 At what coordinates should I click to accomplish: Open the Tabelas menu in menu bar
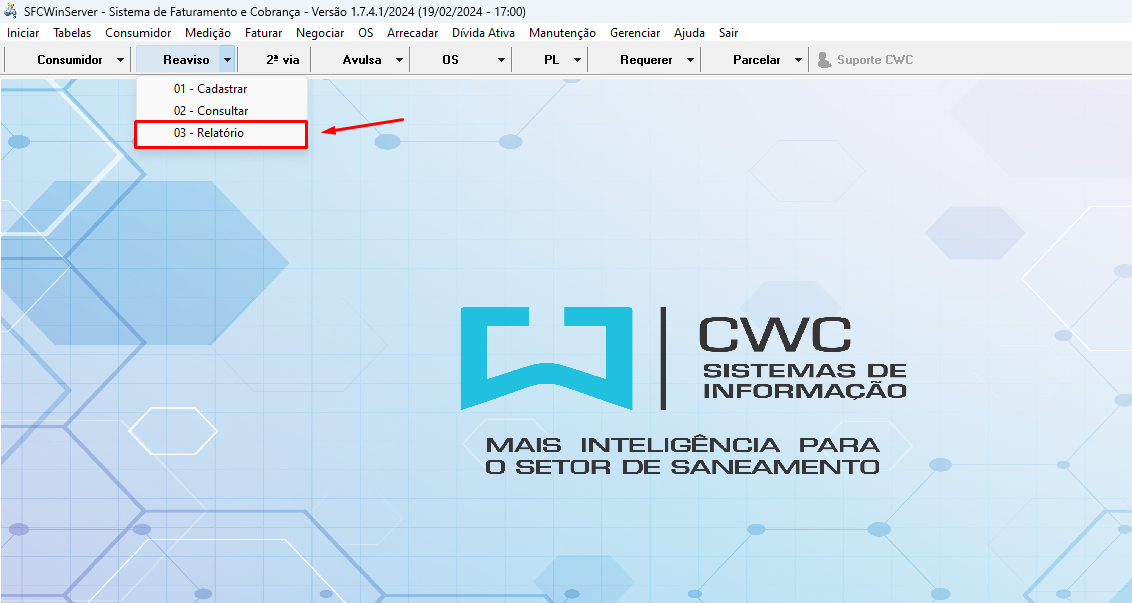72,33
